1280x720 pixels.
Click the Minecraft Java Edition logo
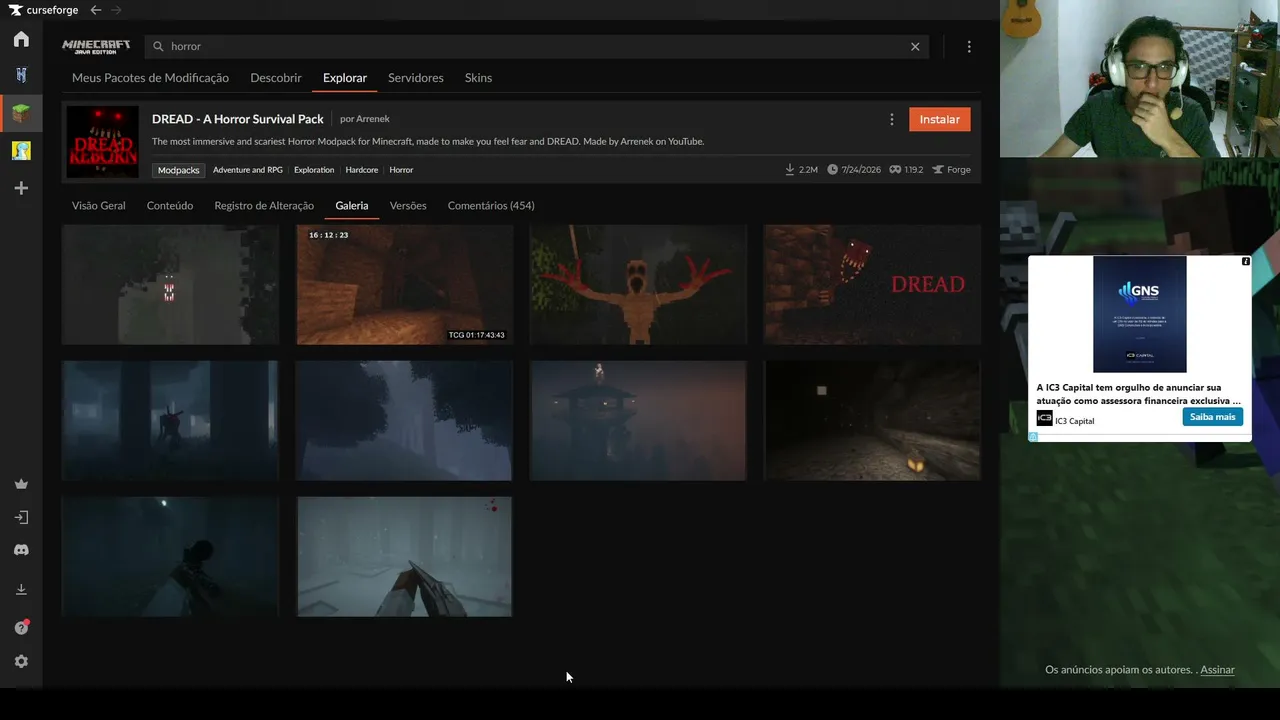click(96, 46)
